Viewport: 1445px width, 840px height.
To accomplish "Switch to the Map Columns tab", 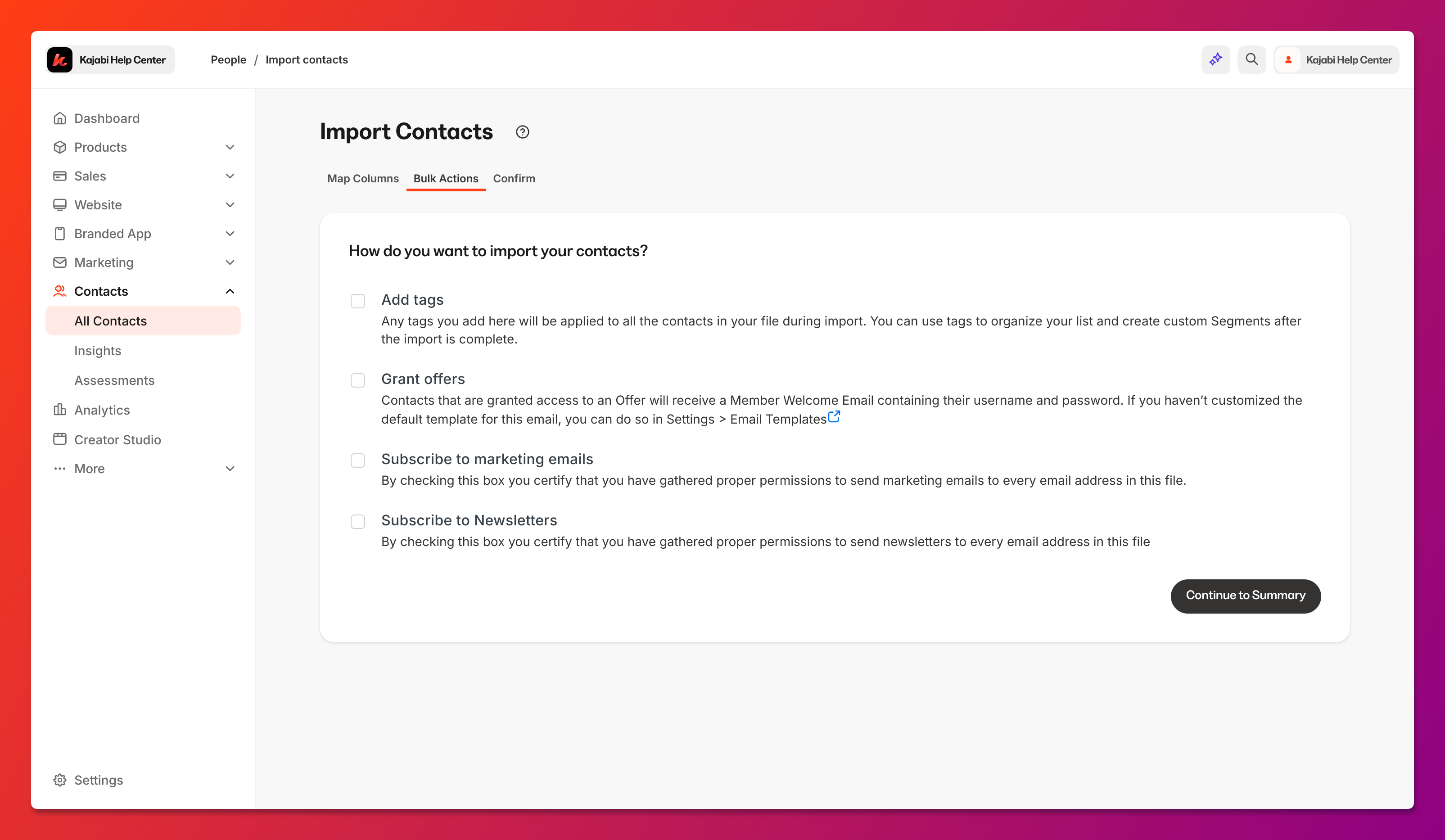I will [x=362, y=178].
